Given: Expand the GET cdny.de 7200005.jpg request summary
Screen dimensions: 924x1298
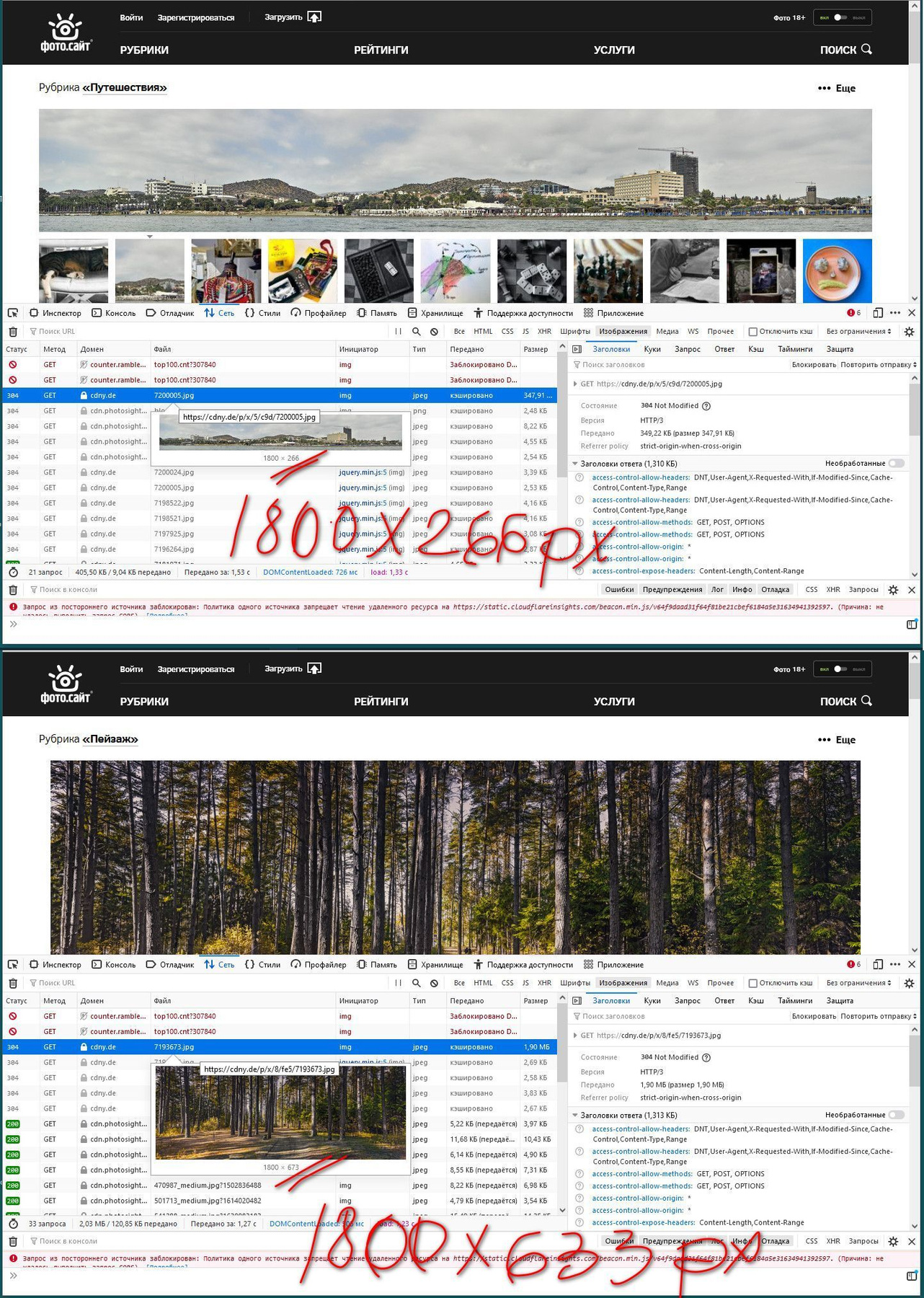Looking at the screenshot, I should tap(575, 384).
